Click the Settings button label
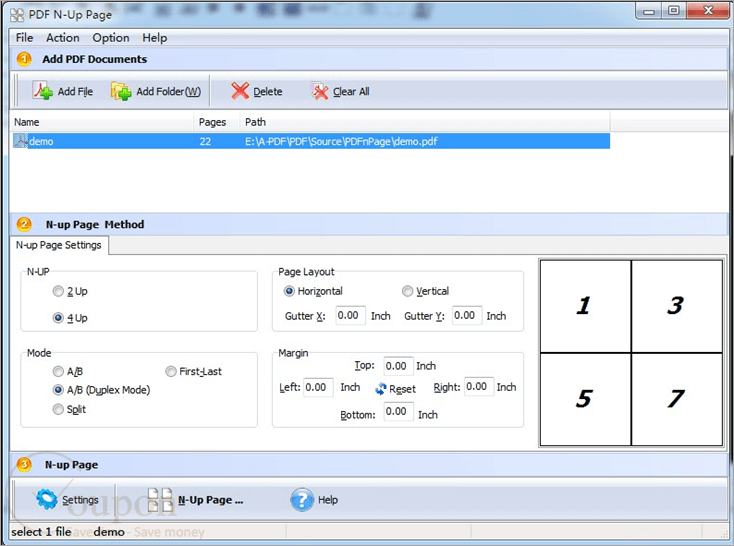Screen dimensions: 734x546 pyautogui.click(x=81, y=500)
